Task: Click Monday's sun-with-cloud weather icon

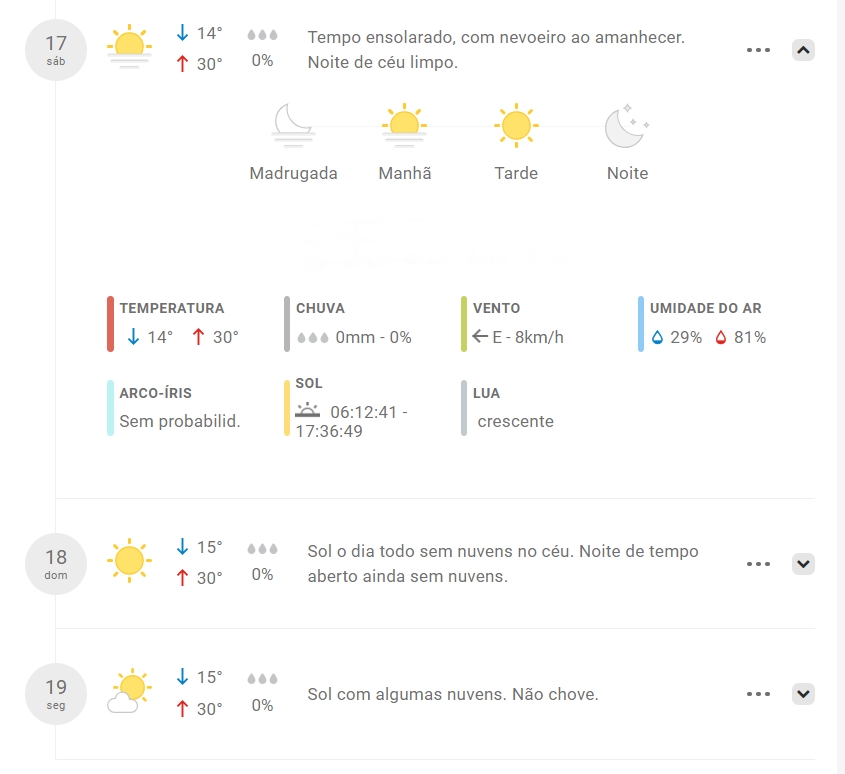Action: click(129, 692)
